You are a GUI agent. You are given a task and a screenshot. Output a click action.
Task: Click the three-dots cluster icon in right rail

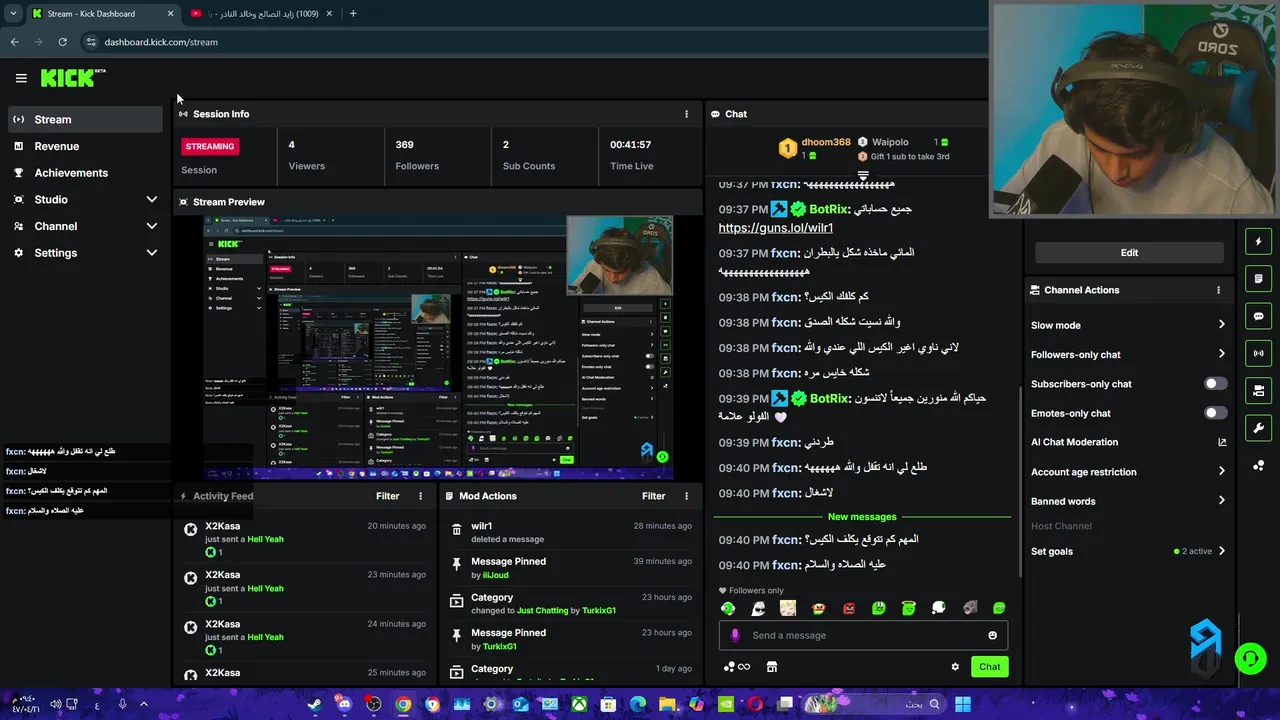[x=1259, y=466]
